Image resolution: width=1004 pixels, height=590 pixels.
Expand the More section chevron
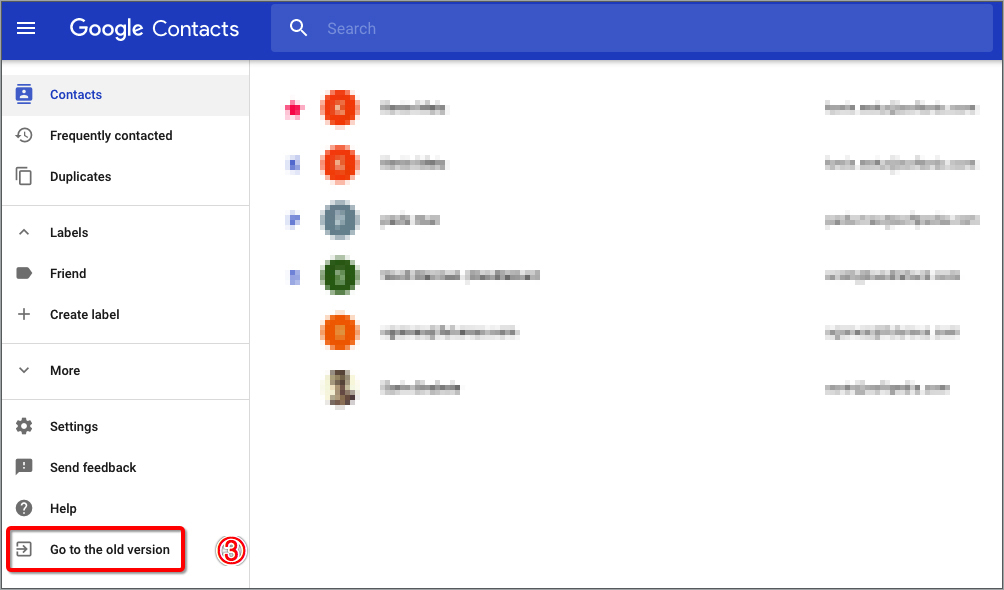24,370
